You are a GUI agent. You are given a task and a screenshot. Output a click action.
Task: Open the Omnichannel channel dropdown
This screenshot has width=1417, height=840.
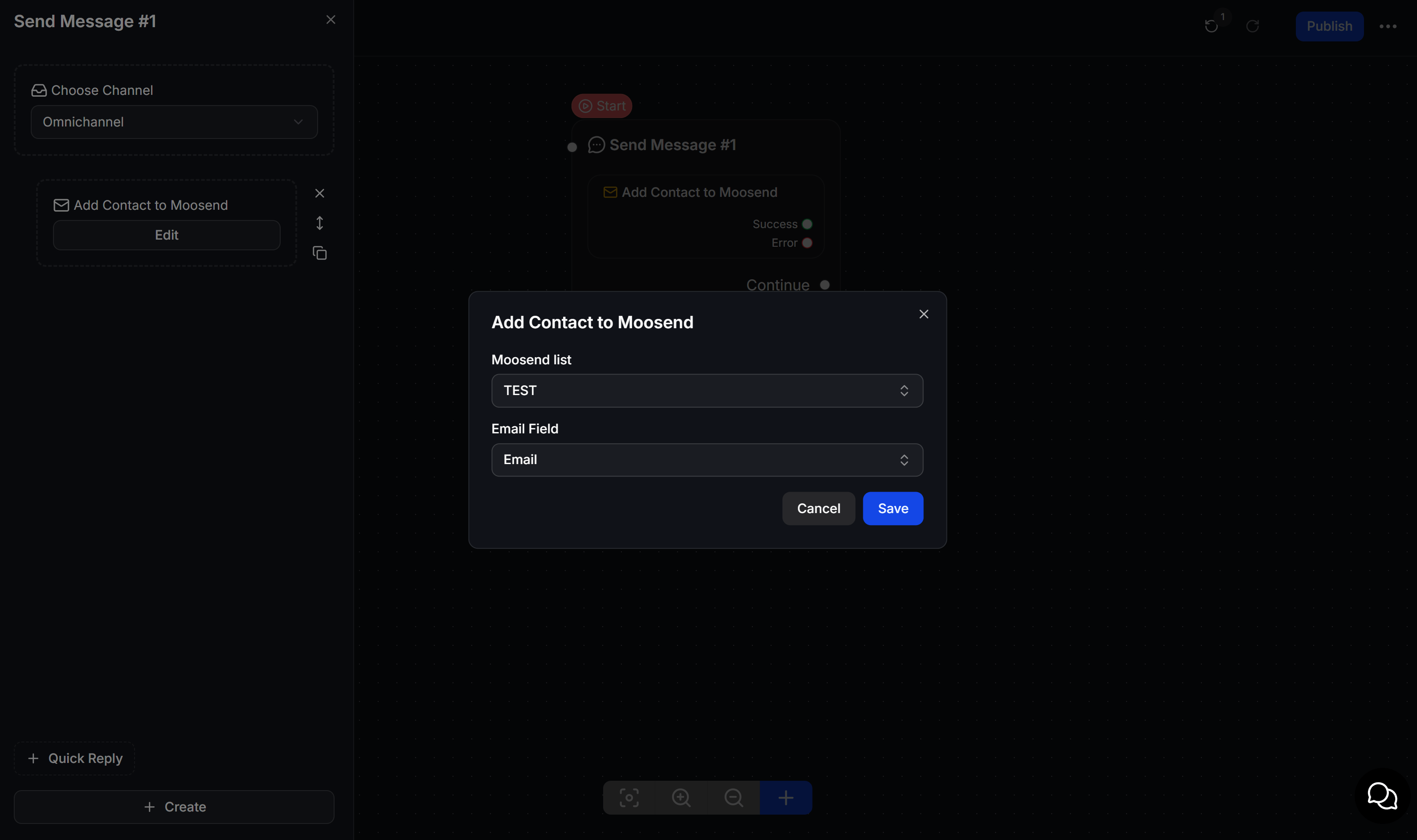[174, 122]
